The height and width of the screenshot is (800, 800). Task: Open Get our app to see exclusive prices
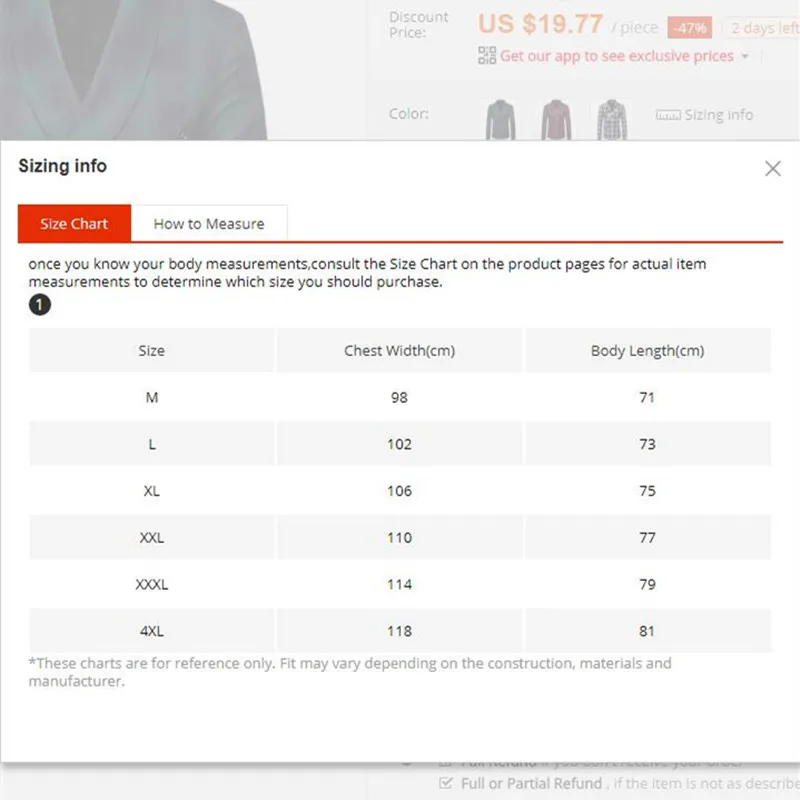point(615,56)
